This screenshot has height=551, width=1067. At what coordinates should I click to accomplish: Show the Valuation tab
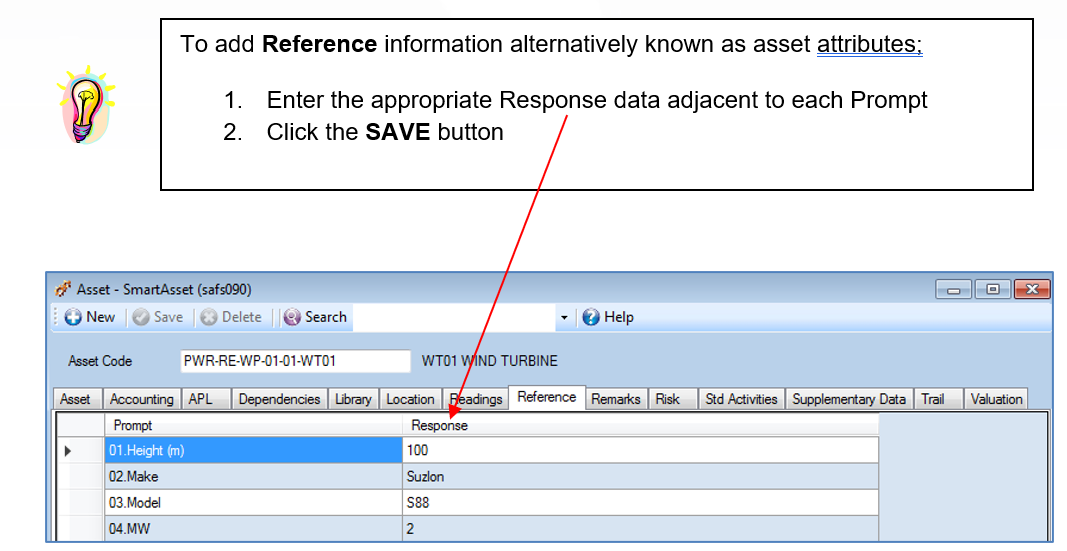[x=996, y=399]
